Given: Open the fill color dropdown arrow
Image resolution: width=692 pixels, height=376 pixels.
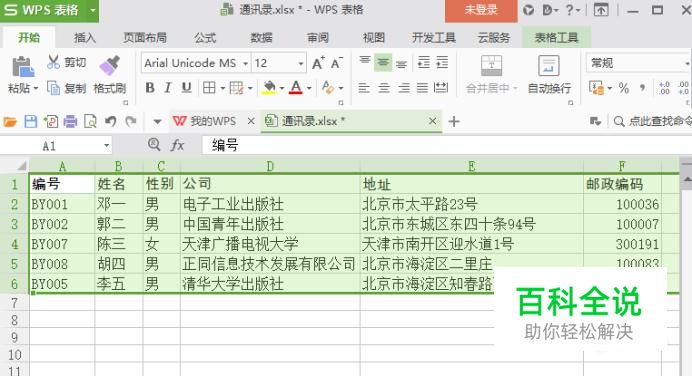Looking at the screenshot, I should [x=282, y=88].
